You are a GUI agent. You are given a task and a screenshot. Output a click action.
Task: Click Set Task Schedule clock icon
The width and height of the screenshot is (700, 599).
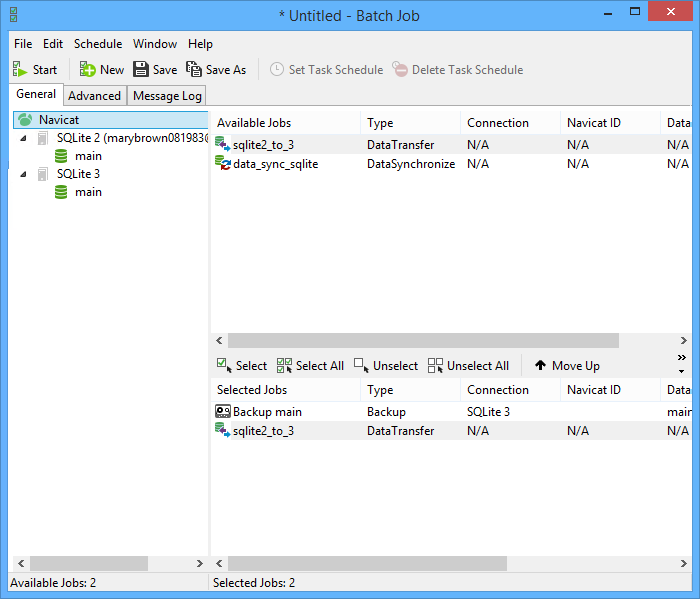(x=277, y=70)
